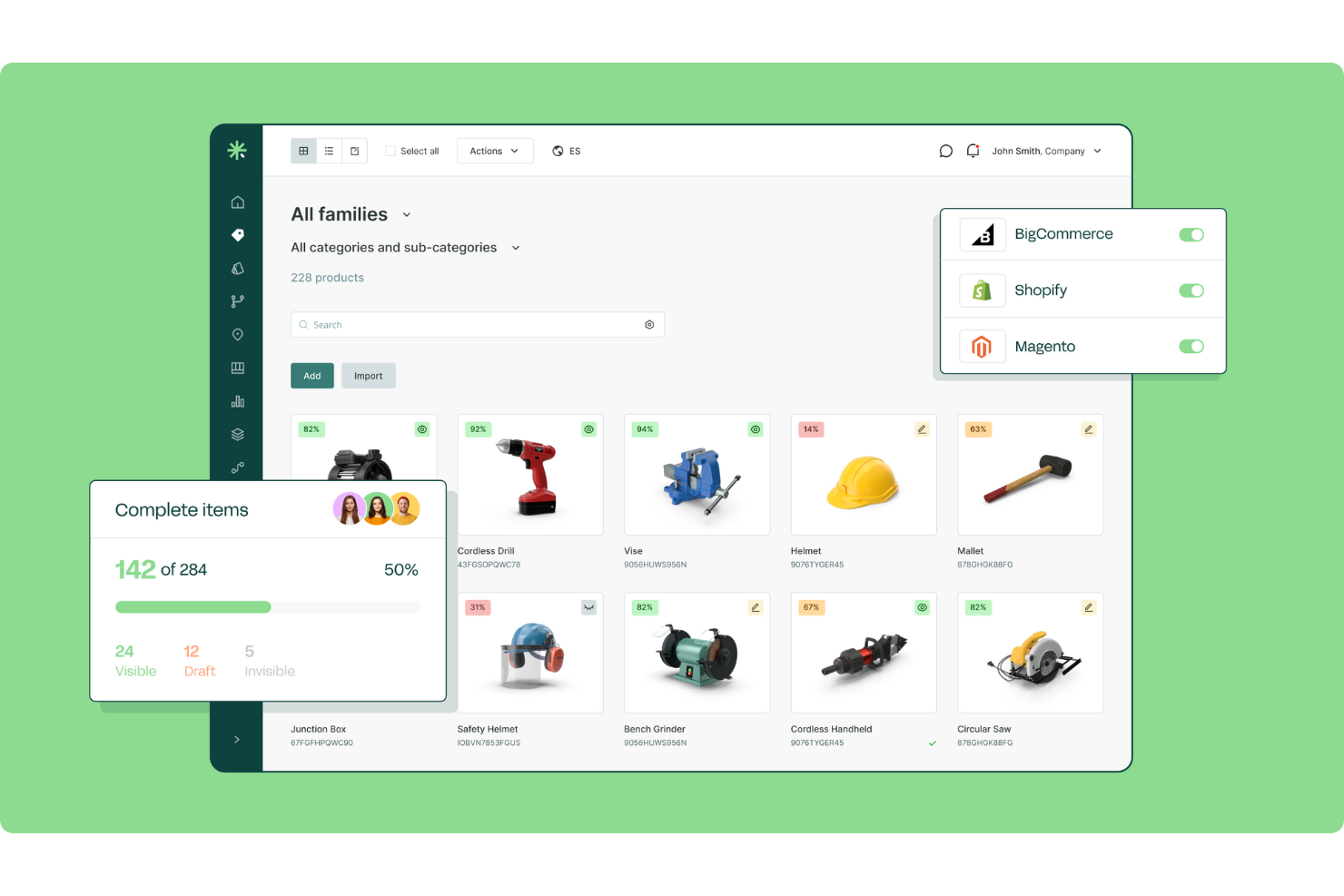Open the Vise product thumbnail
Viewport: 1344px width, 896px height.
[x=697, y=475]
